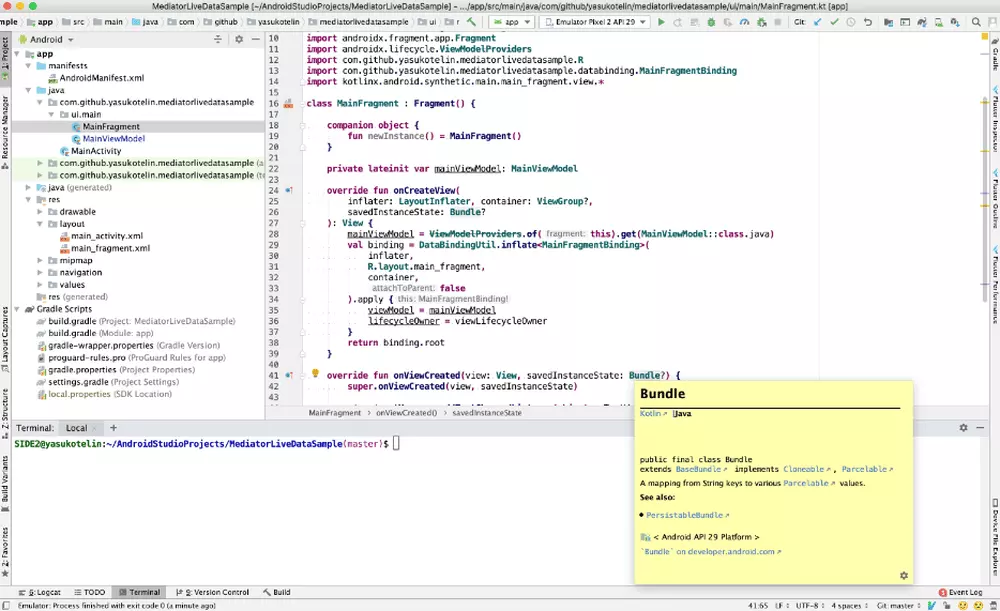Viewport: 1000px width, 611px height.
Task: Click Git: master branch in status bar
Action: (x=897, y=605)
